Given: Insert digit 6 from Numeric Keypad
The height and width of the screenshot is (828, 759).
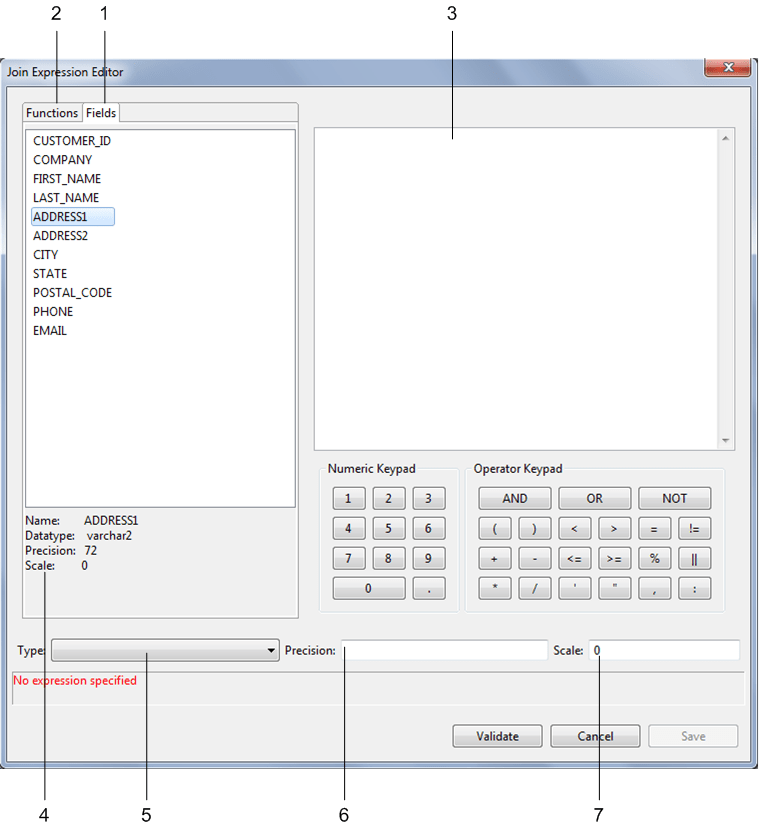Looking at the screenshot, I should (429, 529).
